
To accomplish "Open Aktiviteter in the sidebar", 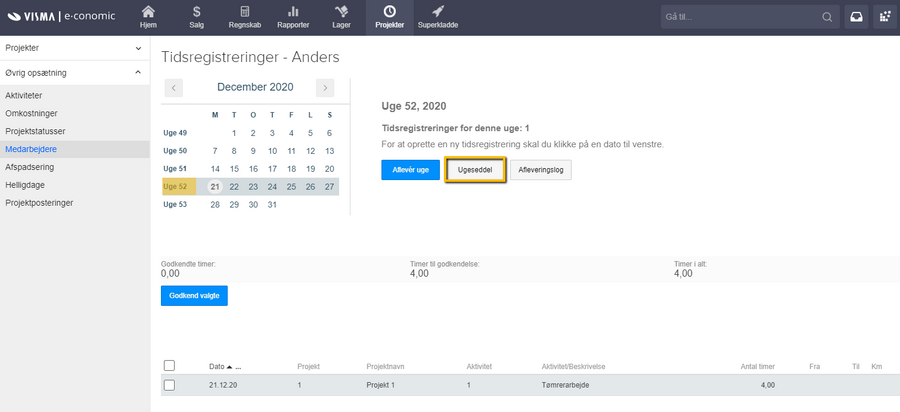I will 29,95.
